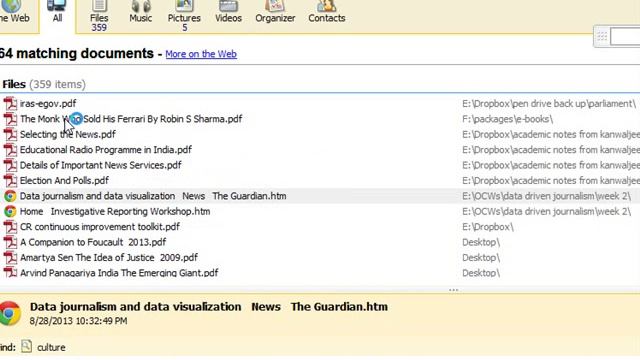This screenshot has width=640, height=360.
Task: Click the preview pane splitter dots handle
Action: click(x=453, y=290)
